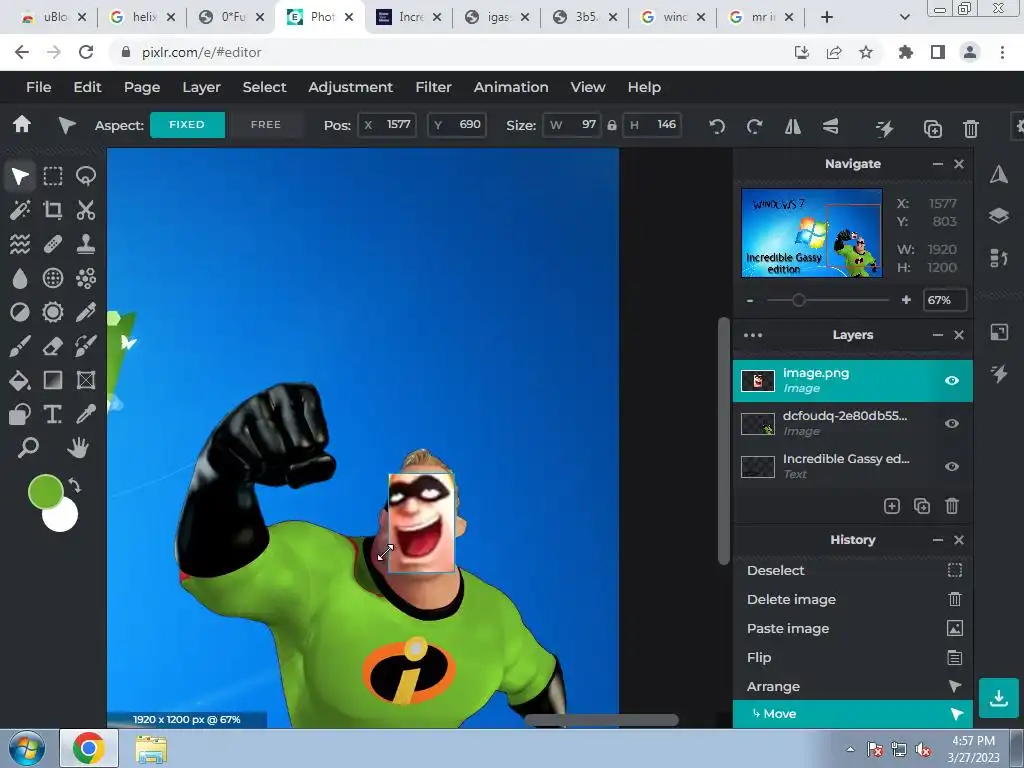Collapse the Navigate panel
The image size is (1024, 768).
coord(938,164)
